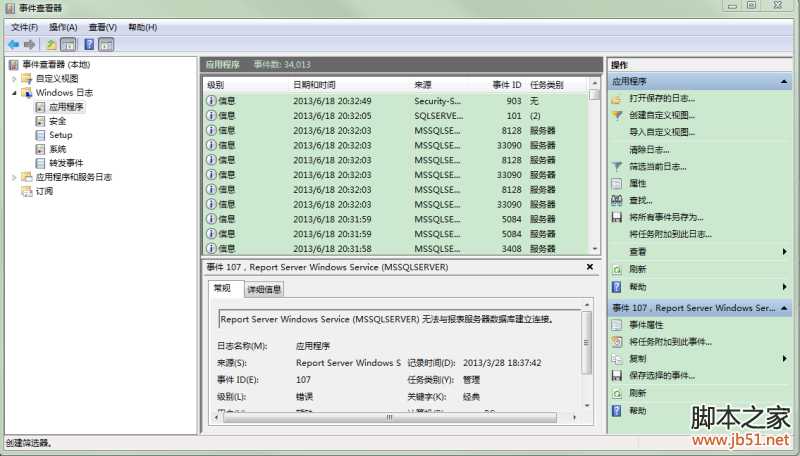800x456 pixels.
Task: Click 保存选择的事件 action
Action: click(662, 376)
